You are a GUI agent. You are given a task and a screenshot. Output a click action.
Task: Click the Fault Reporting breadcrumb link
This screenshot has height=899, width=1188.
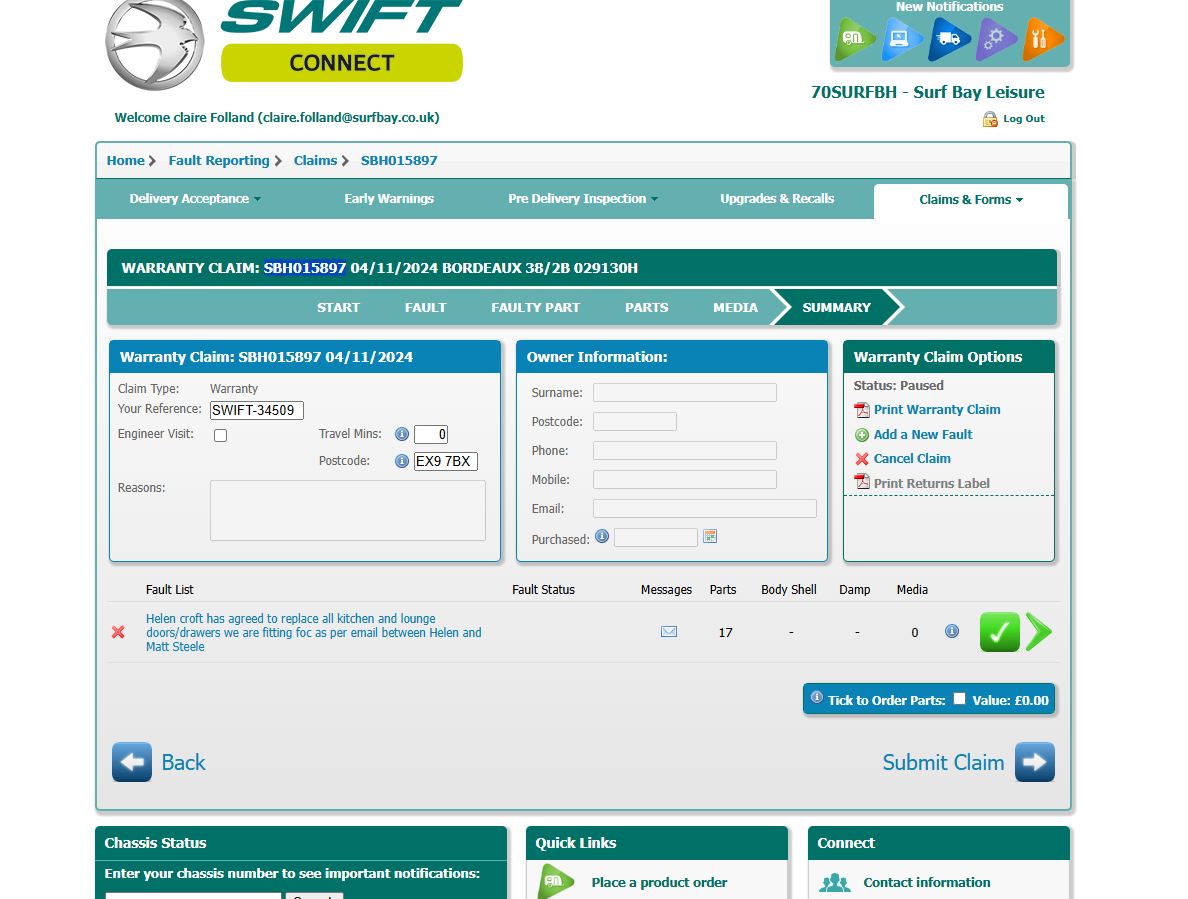pos(219,161)
